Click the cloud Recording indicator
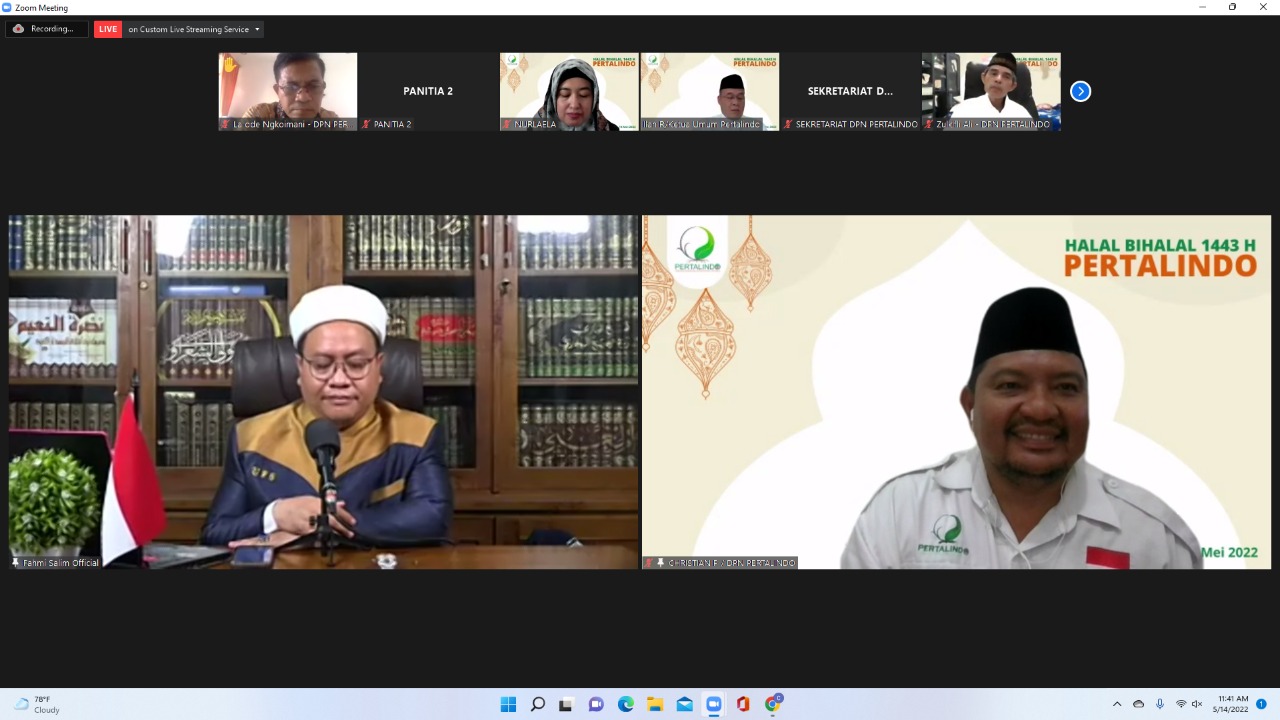The height and width of the screenshot is (720, 1280). pyautogui.click(x=45, y=29)
